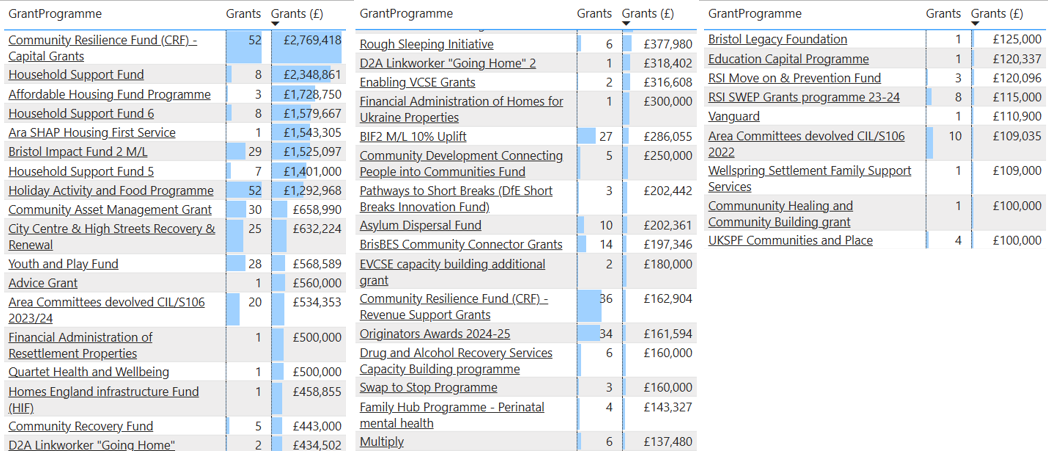Follow the Advice Grant link
The image size is (1048, 455).
(x=43, y=283)
